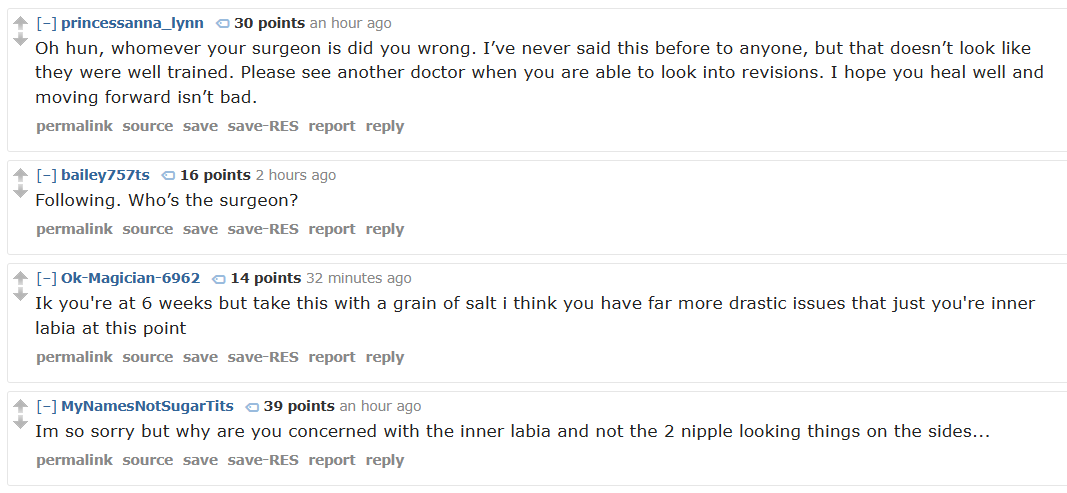Collapse princessanna_lynn's comment with [–] toggle
Screen dimensions: 1067x493
click(x=46, y=23)
